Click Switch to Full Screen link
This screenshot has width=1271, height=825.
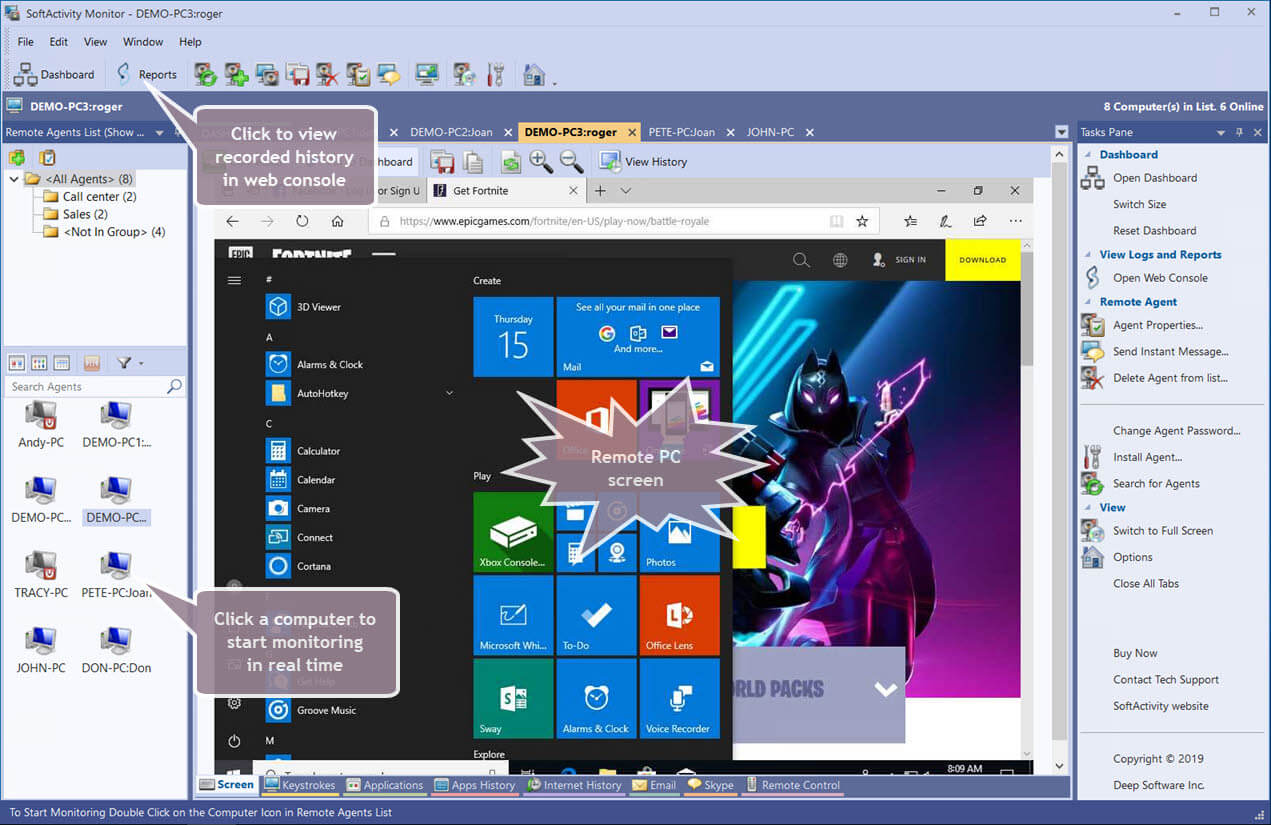coord(1162,530)
